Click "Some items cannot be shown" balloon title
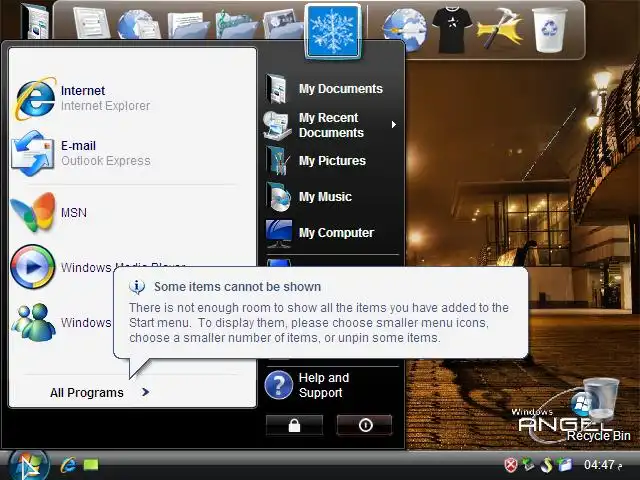This screenshot has height=480, width=640. (237, 287)
